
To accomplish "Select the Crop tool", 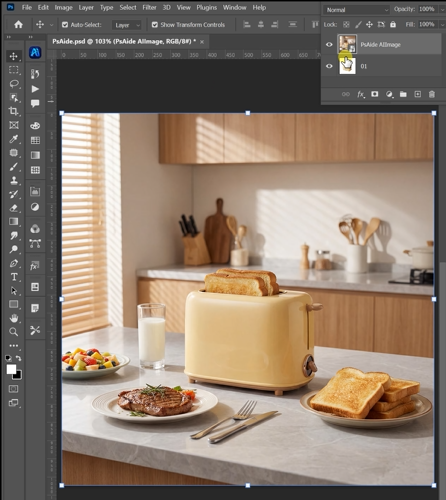I will pos(14,111).
